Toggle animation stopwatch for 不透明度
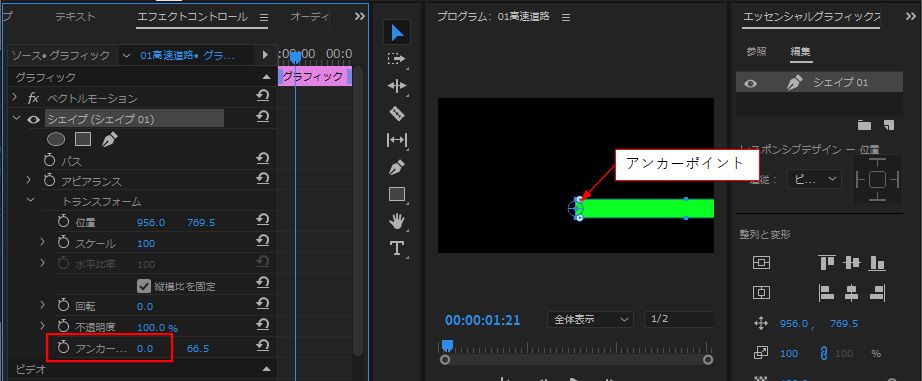Viewport: 922px width, 381px height. pos(64,326)
